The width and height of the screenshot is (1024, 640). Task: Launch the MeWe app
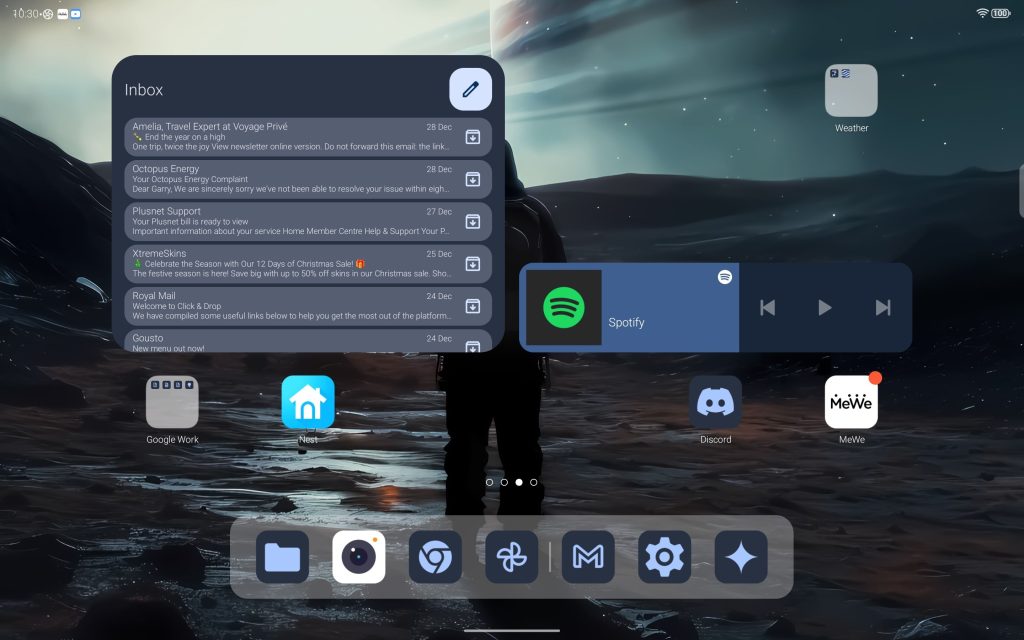[851, 402]
